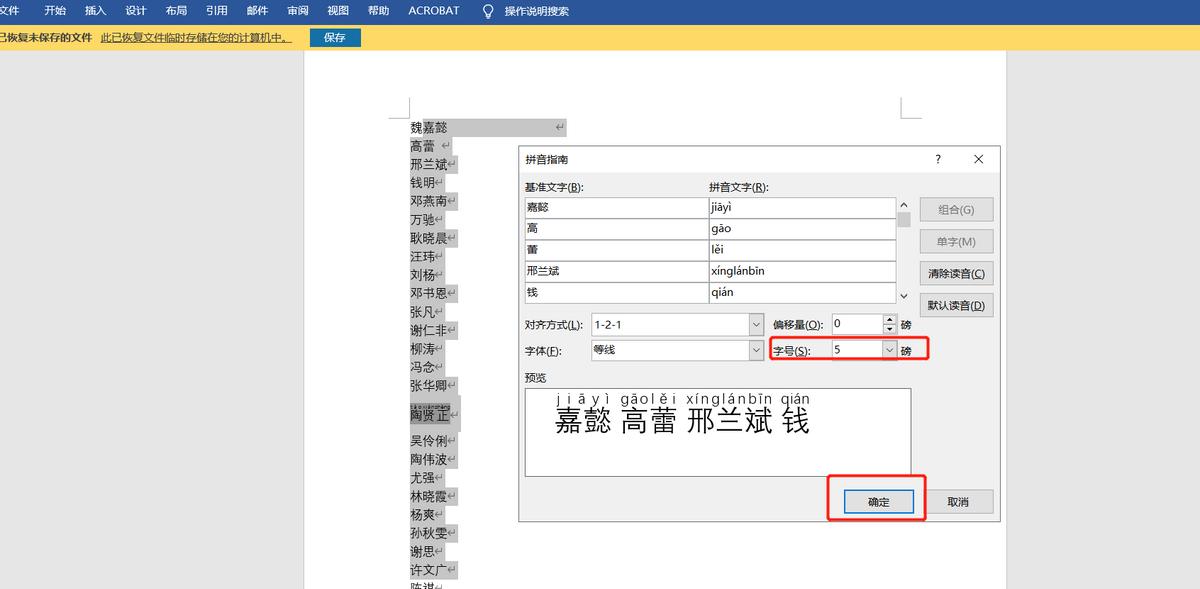Click the Help question mark in the dialog
Viewport: 1200px width, 589px height.
(937, 159)
